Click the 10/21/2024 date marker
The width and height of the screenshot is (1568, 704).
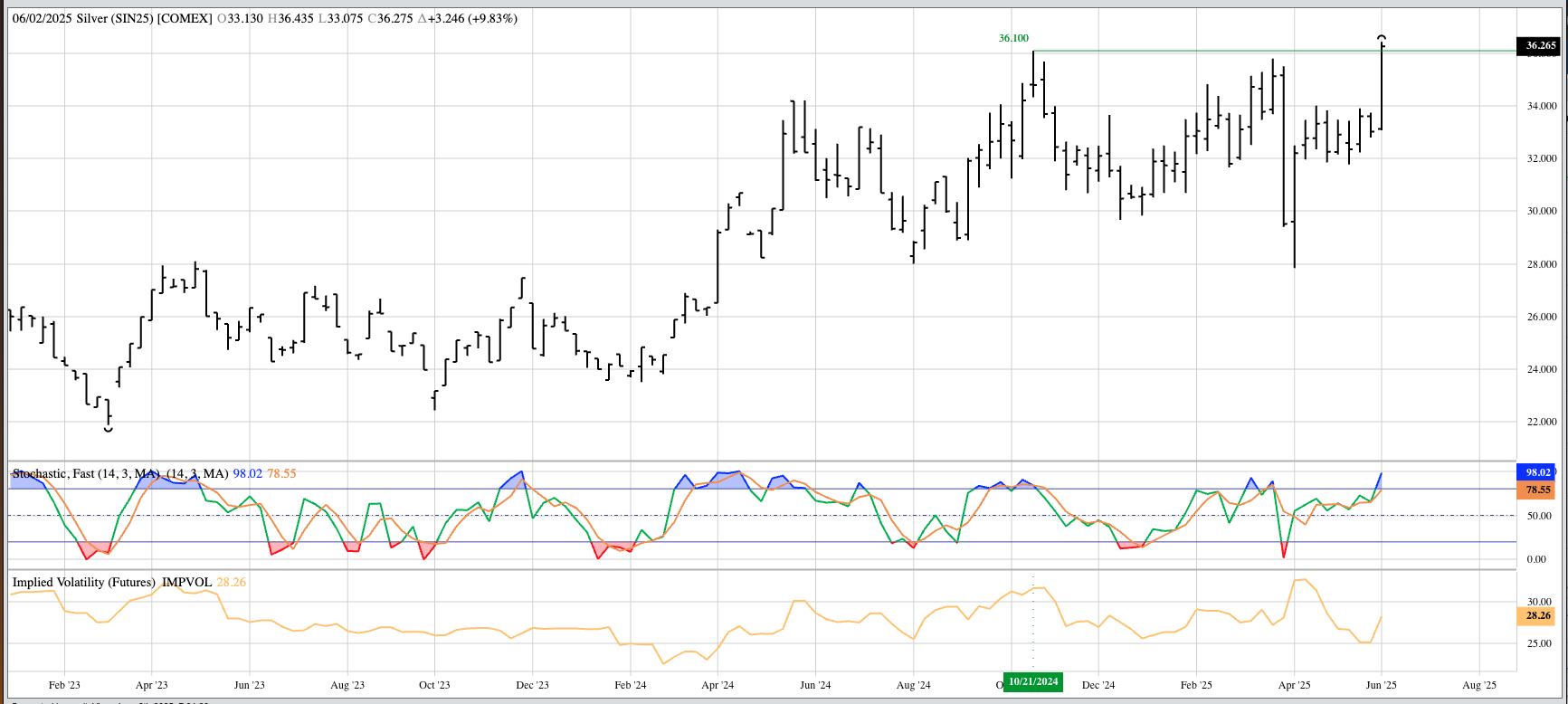[1032, 681]
